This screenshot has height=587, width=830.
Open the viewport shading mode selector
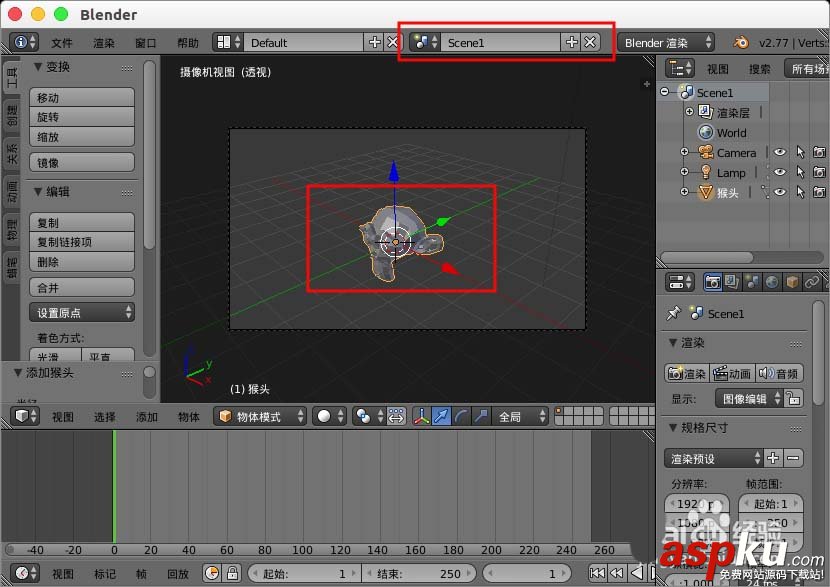[329, 417]
